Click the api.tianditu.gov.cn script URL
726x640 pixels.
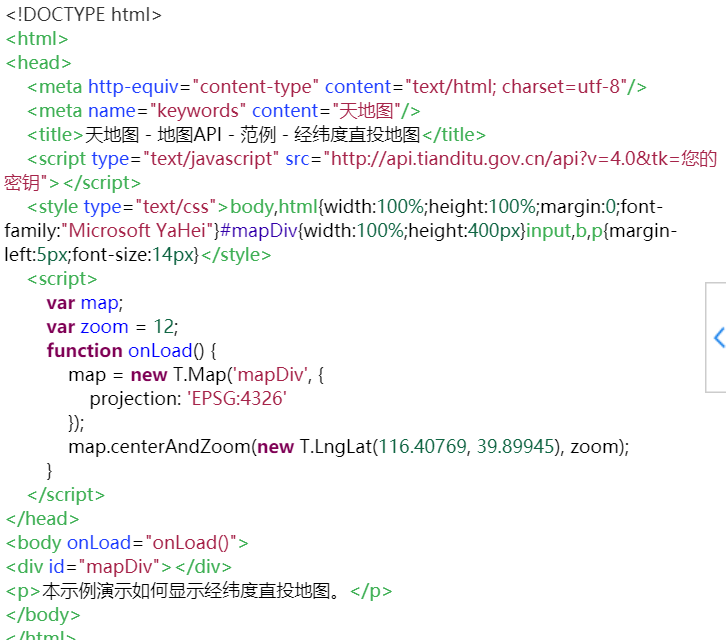(x=523, y=159)
